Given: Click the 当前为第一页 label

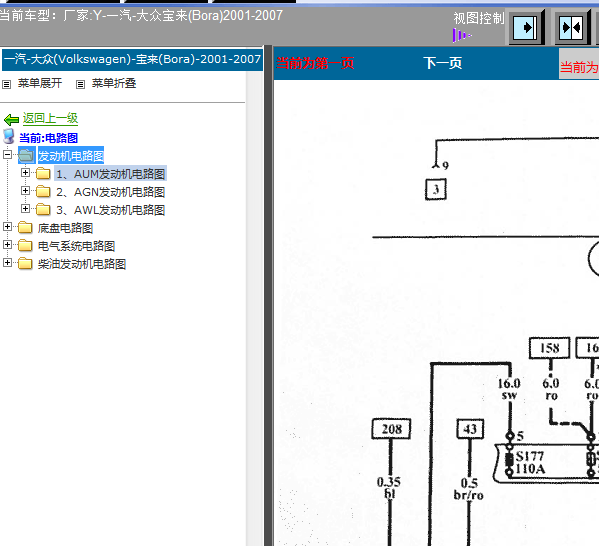Looking at the screenshot, I should click(x=315, y=63).
